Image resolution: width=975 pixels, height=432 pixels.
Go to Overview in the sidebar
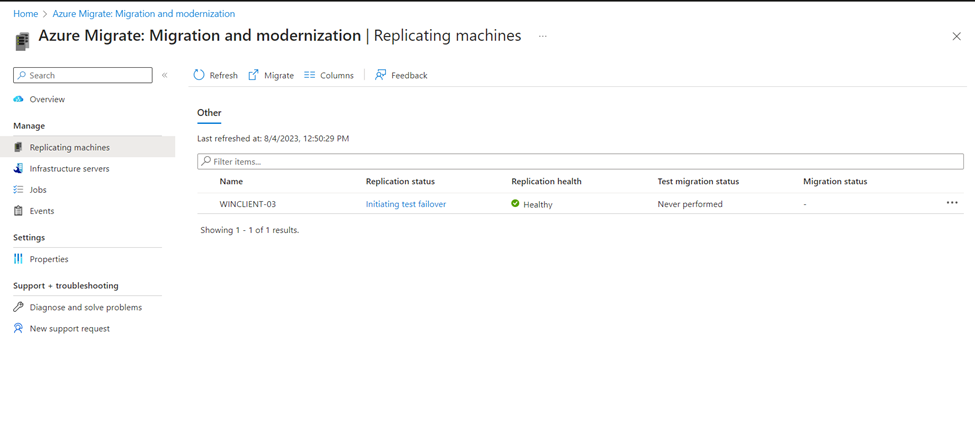pos(47,99)
